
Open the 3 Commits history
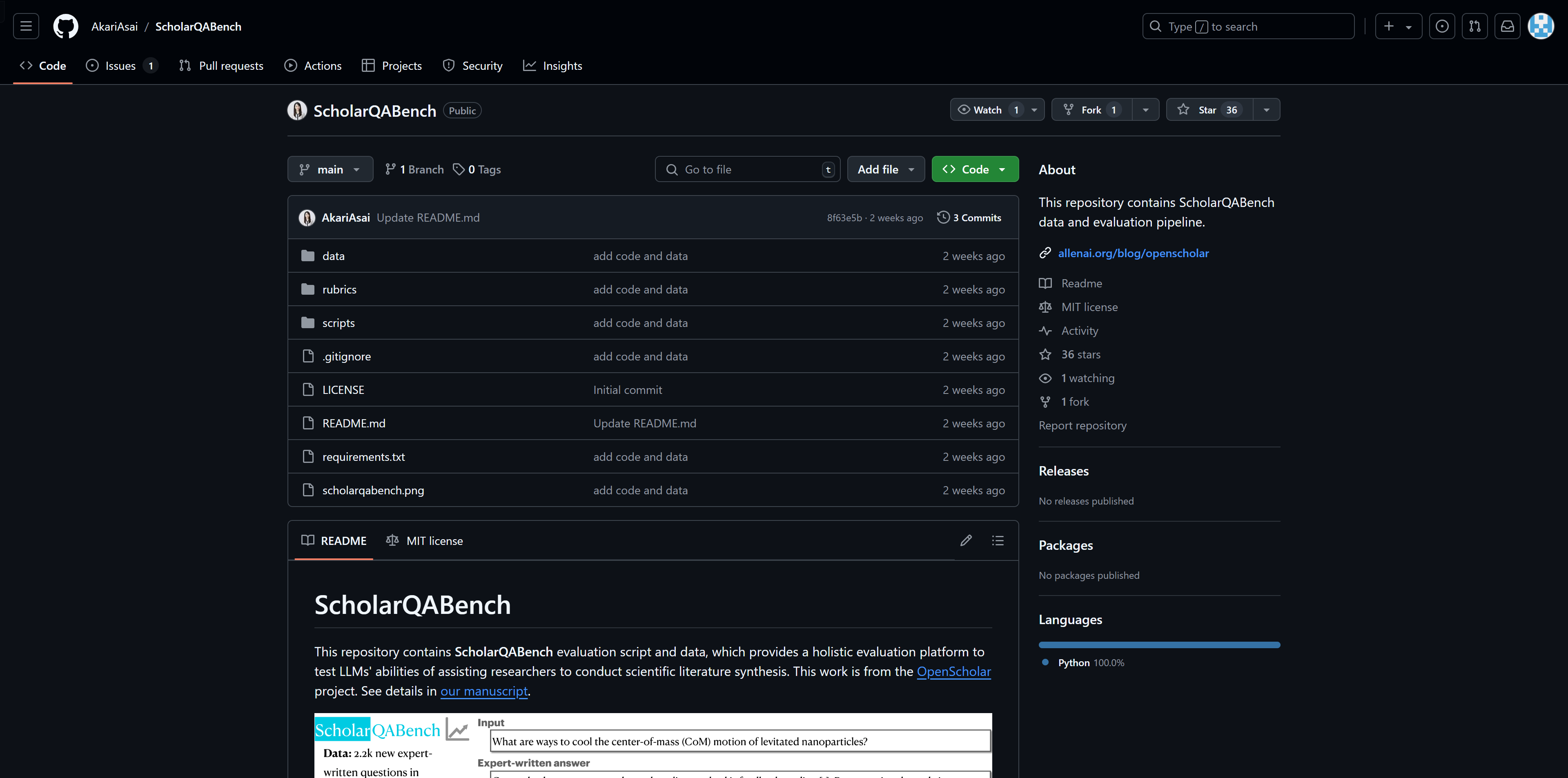[x=969, y=217]
